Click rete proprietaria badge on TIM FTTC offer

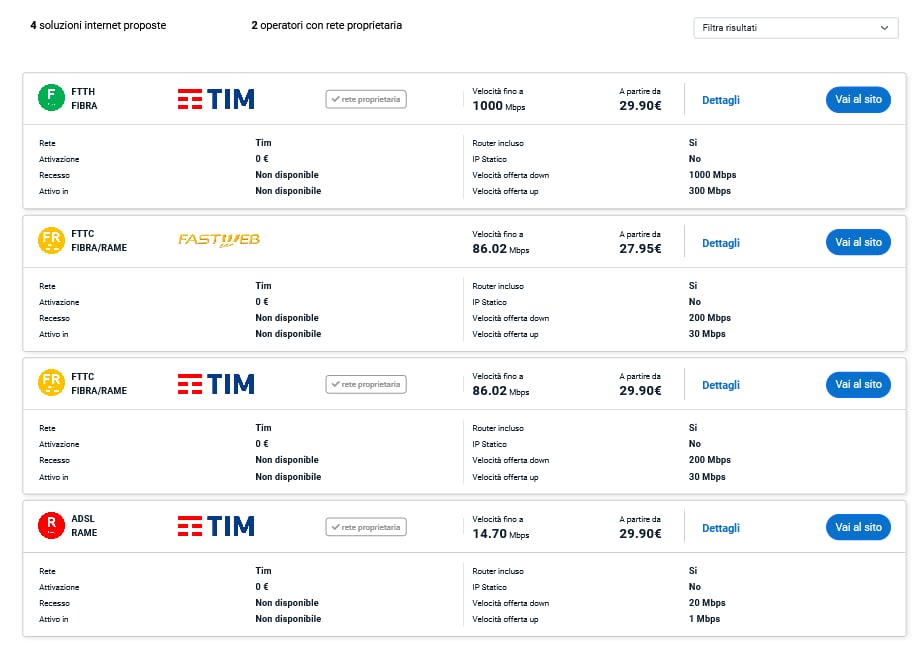click(366, 384)
